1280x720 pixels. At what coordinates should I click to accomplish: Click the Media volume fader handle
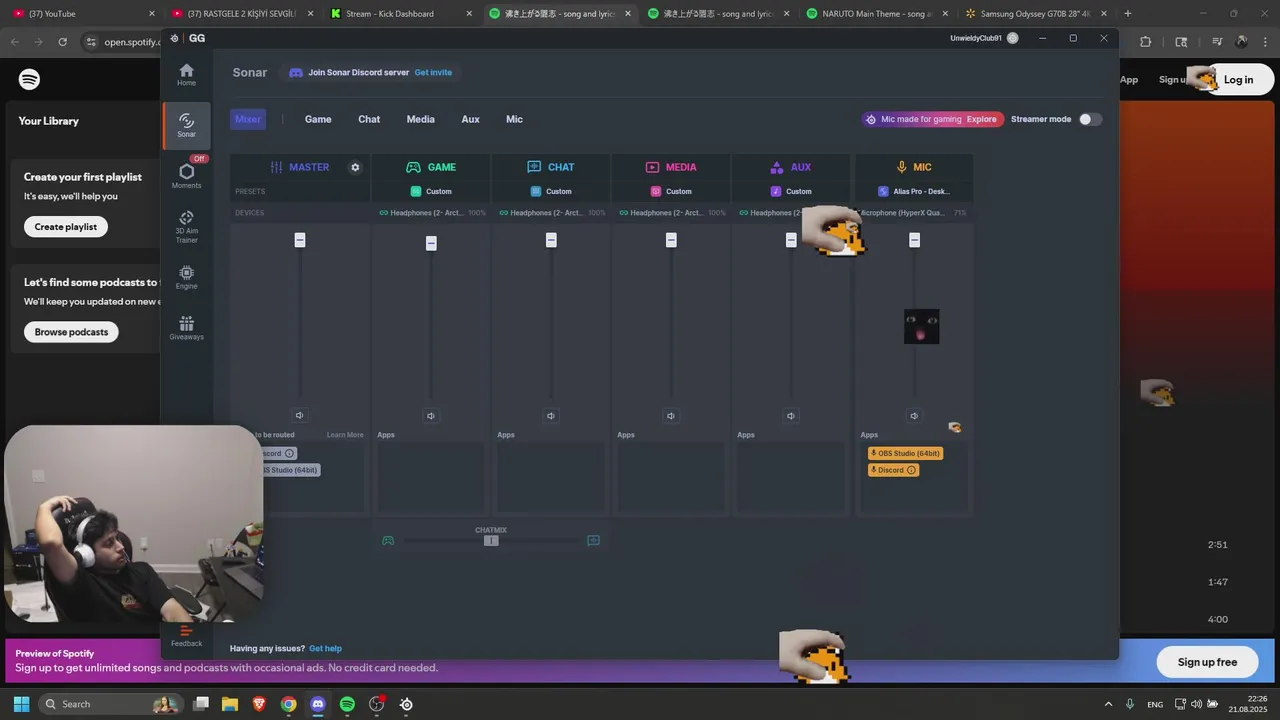[x=671, y=240]
